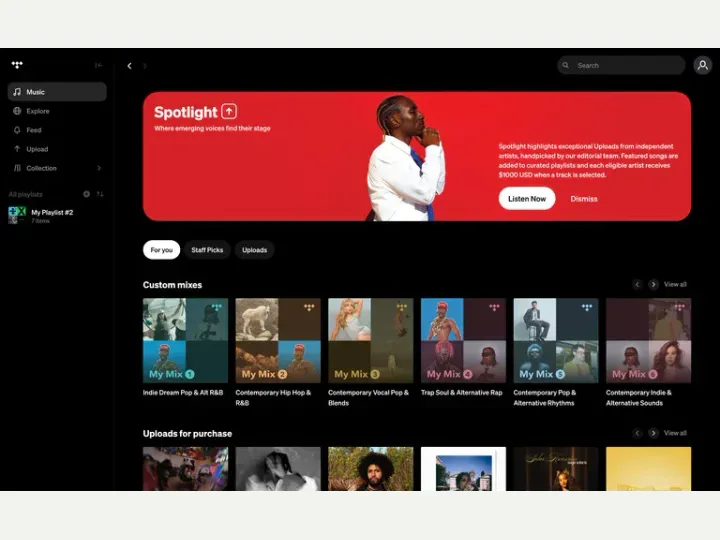Click the Collection library icon

[x=17, y=168]
